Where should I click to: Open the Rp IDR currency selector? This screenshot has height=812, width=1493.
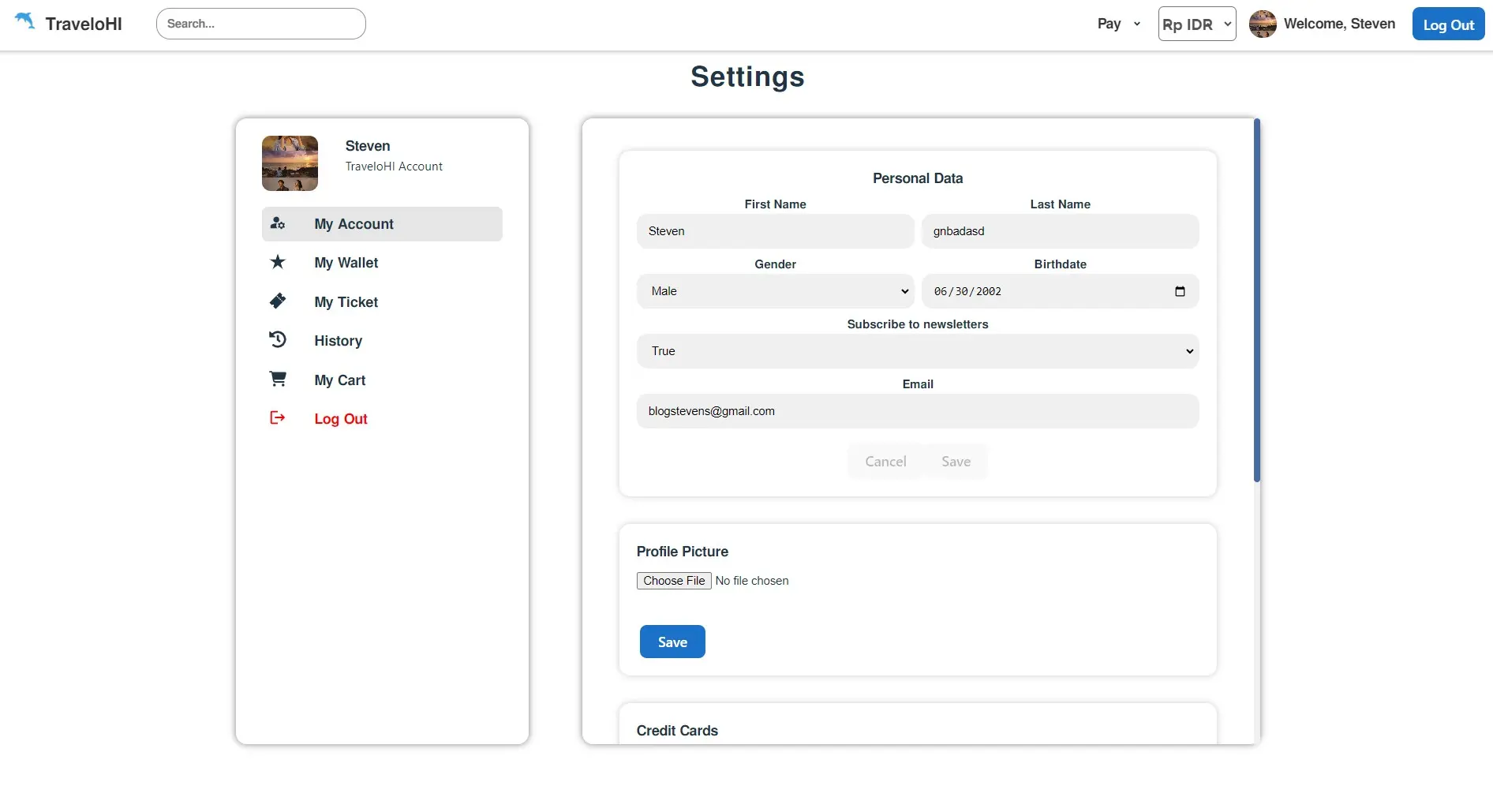click(1197, 24)
